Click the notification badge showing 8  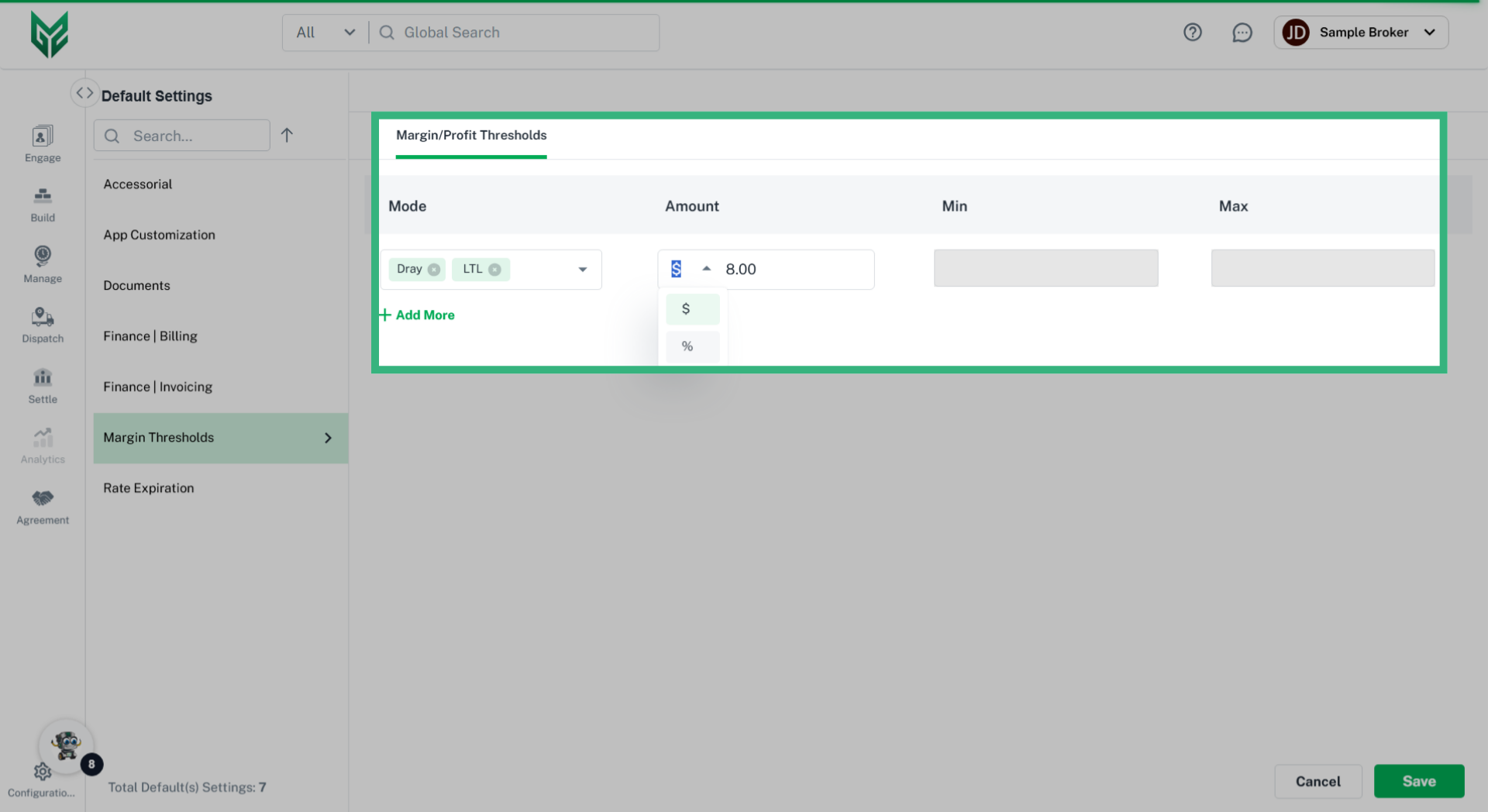pyautogui.click(x=91, y=765)
